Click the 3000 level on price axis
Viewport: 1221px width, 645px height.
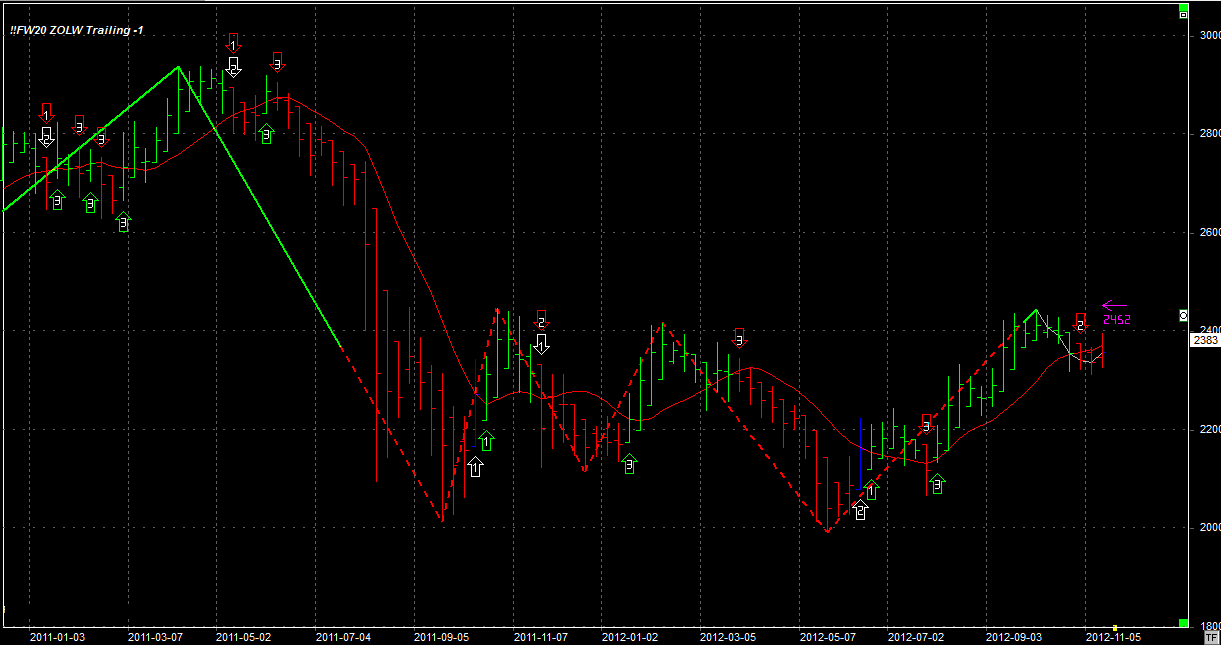coord(1210,35)
